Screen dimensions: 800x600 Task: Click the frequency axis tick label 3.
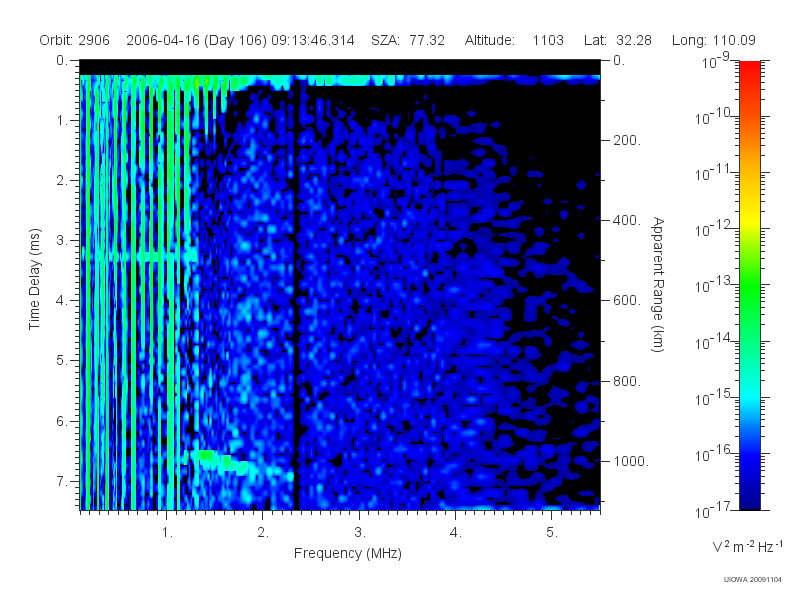pyautogui.click(x=359, y=533)
